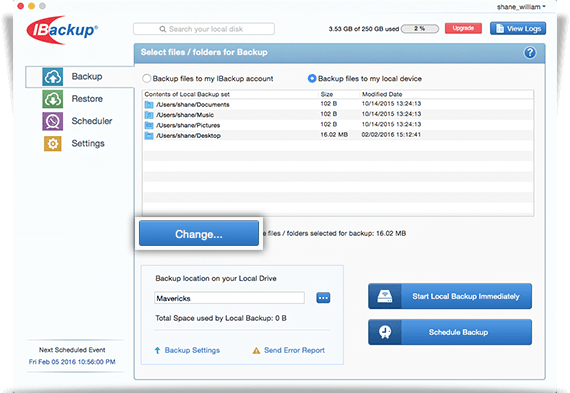570x393 pixels.
Task: Select Backup files to my IBackup account
Action: point(146,79)
